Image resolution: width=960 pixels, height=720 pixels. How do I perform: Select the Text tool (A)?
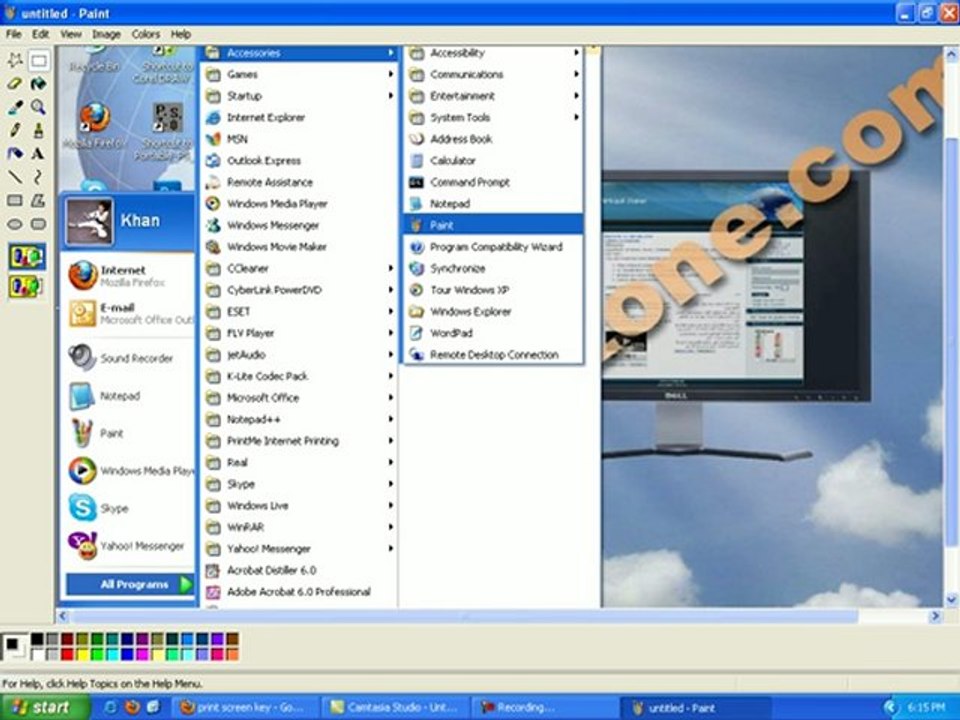[38, 153]
